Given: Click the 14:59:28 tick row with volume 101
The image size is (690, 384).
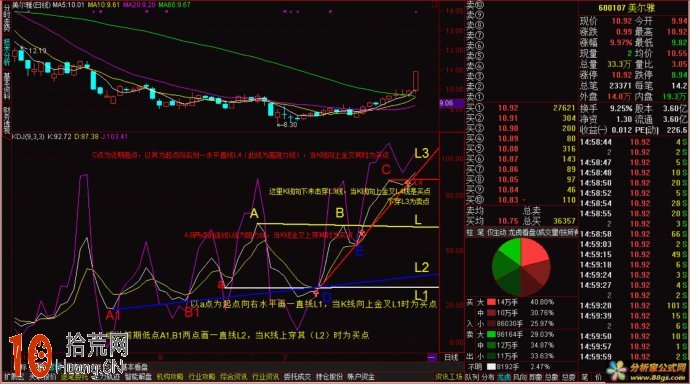Looking at the screenshot, I should pyautogui.click(x=633, y=306).
